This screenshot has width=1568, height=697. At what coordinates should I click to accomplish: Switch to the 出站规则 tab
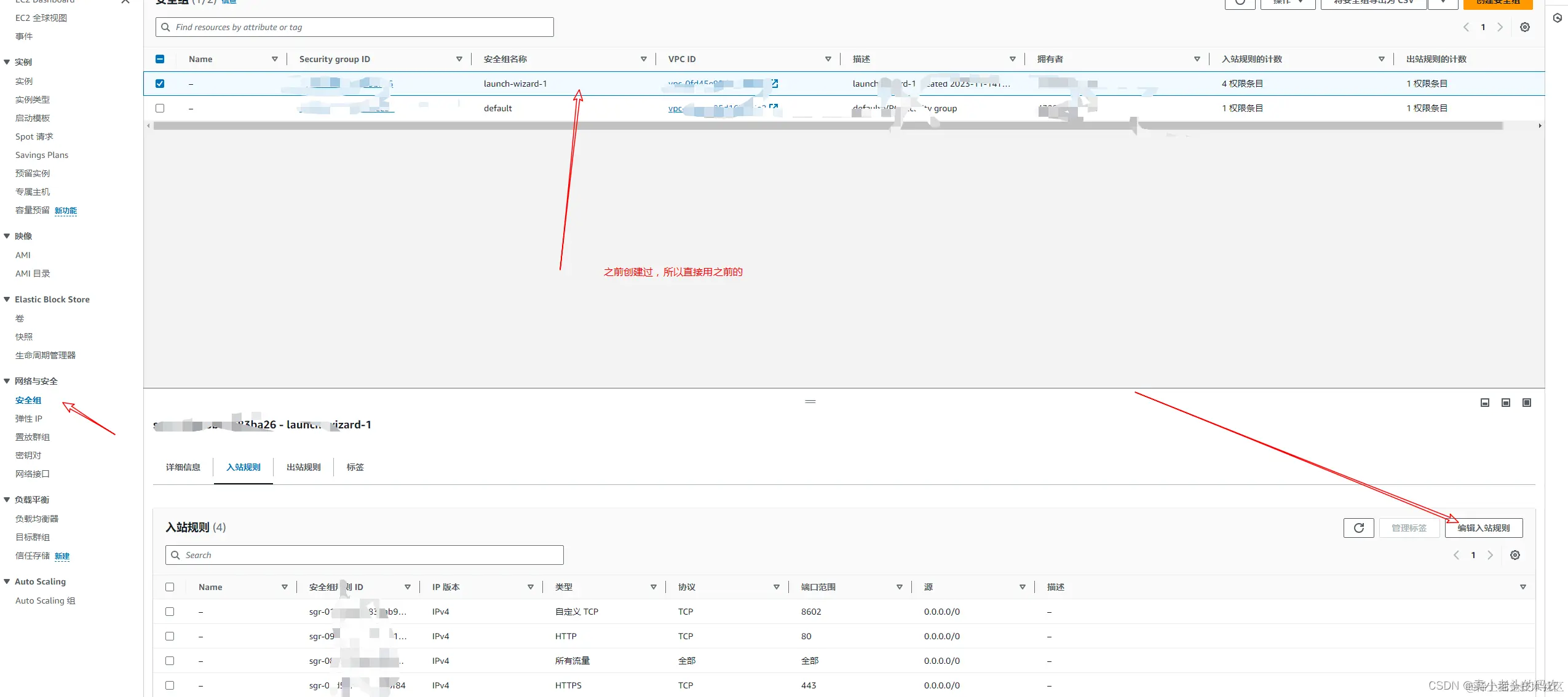(x=303, y=467)
